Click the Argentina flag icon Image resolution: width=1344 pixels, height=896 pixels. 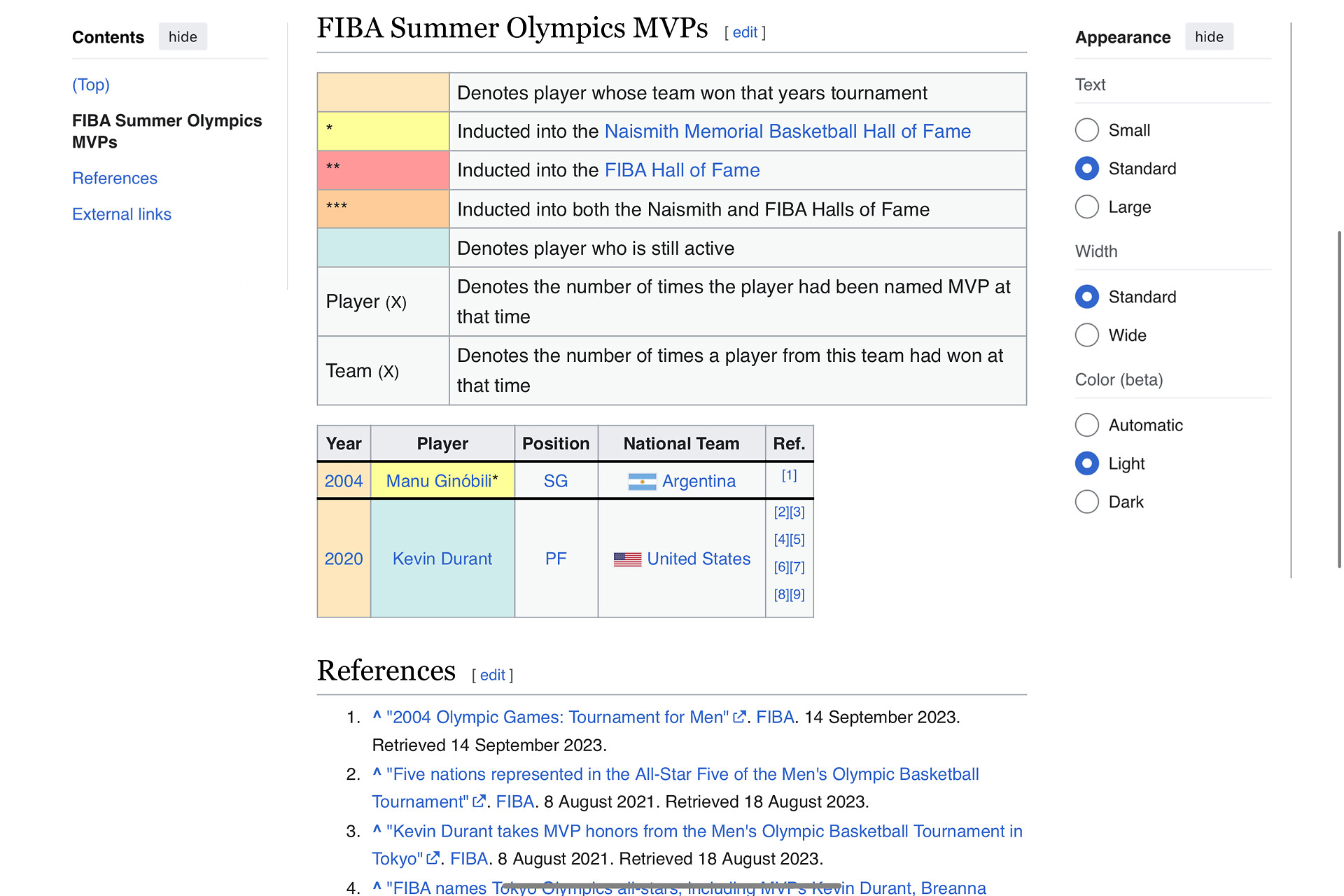pos(642,482)
